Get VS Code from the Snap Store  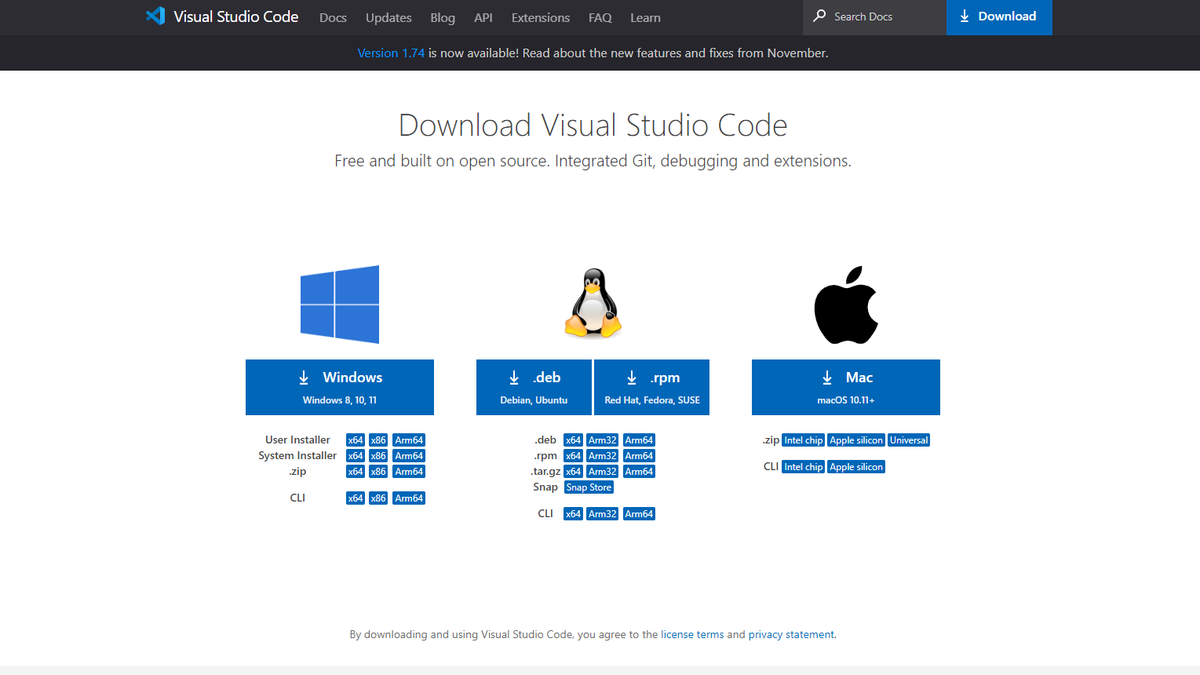coord(588,487)
